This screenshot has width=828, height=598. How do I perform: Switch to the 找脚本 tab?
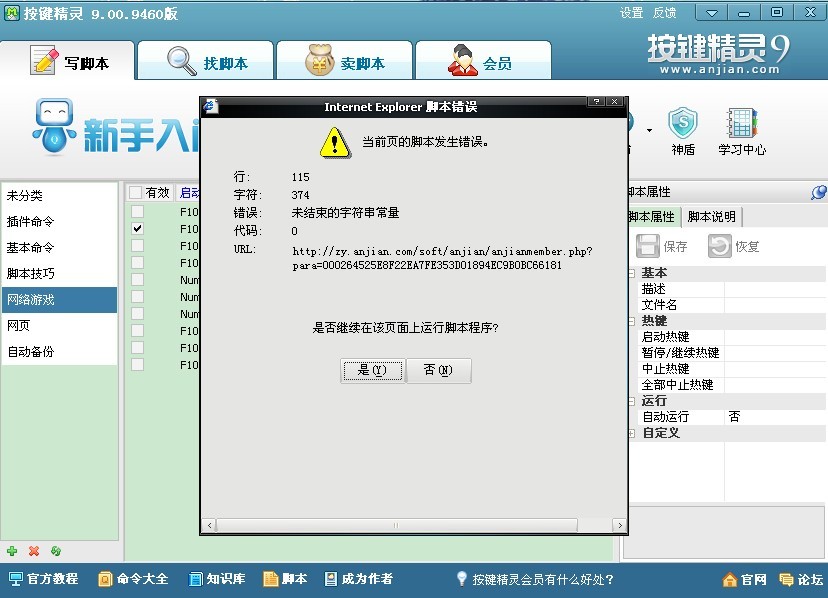[205, 62]
